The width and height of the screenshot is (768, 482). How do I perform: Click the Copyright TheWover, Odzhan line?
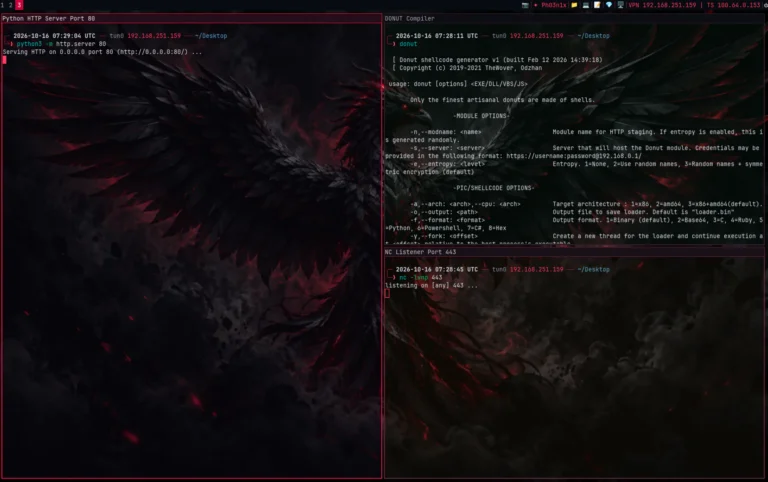[x=467, y=68]
